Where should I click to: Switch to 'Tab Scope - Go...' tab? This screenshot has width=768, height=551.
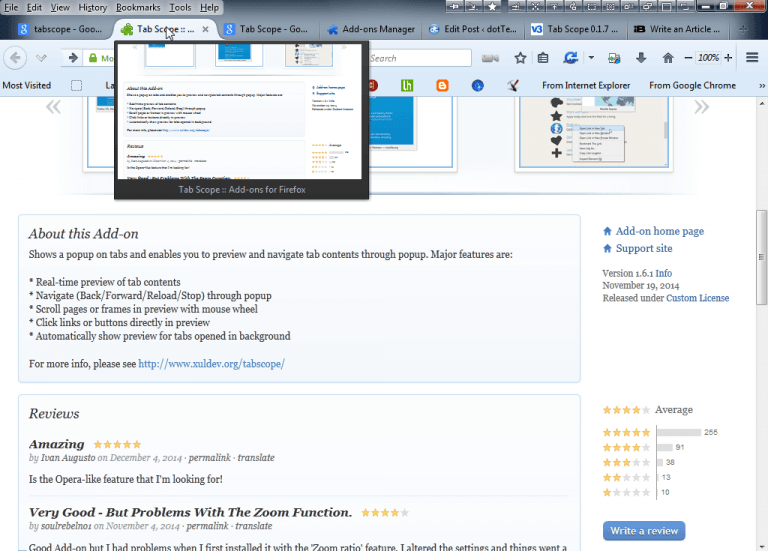(x=267, y=29)
